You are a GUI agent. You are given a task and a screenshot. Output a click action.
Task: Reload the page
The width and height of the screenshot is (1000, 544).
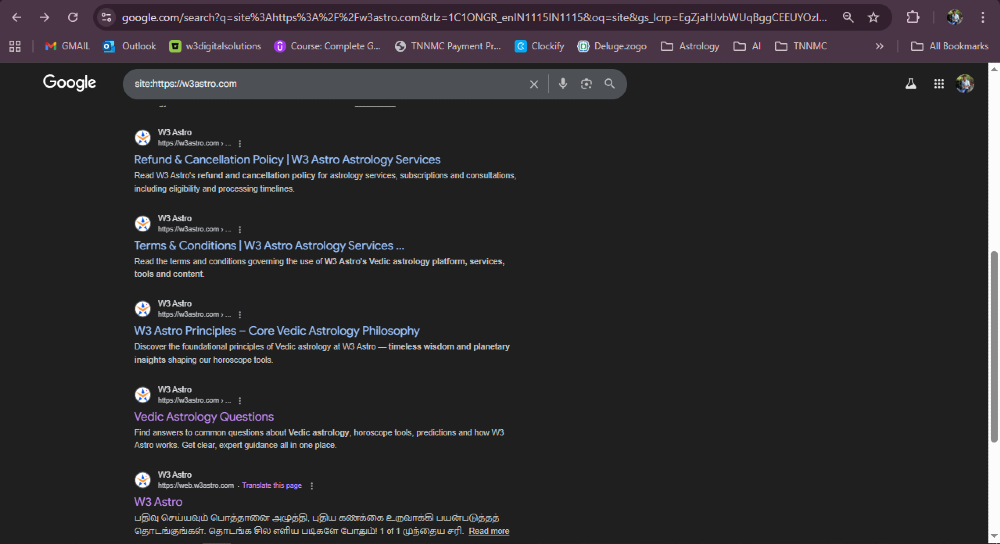click(x=72, y=17)
